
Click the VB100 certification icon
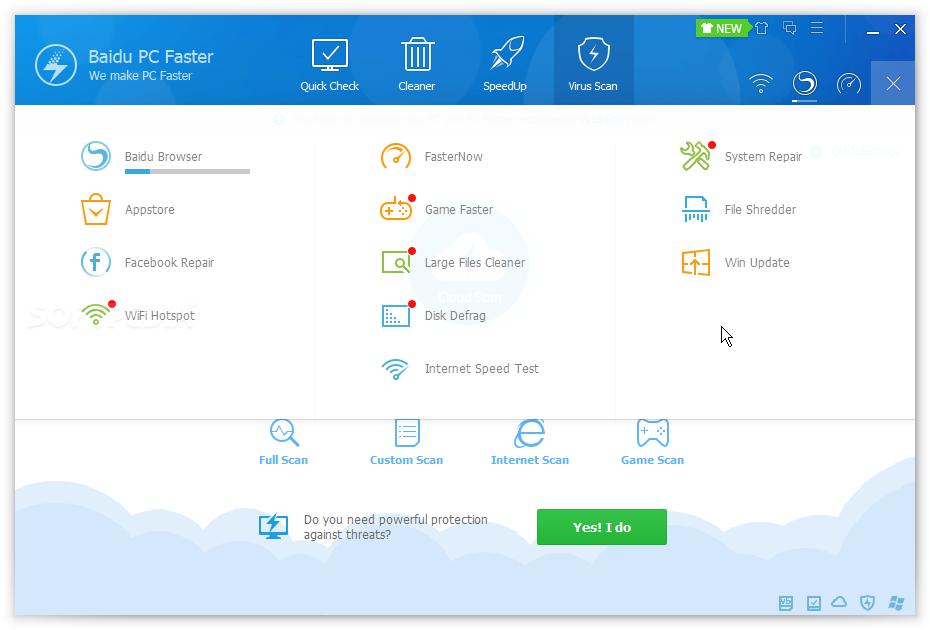click(x=786, y=603)
